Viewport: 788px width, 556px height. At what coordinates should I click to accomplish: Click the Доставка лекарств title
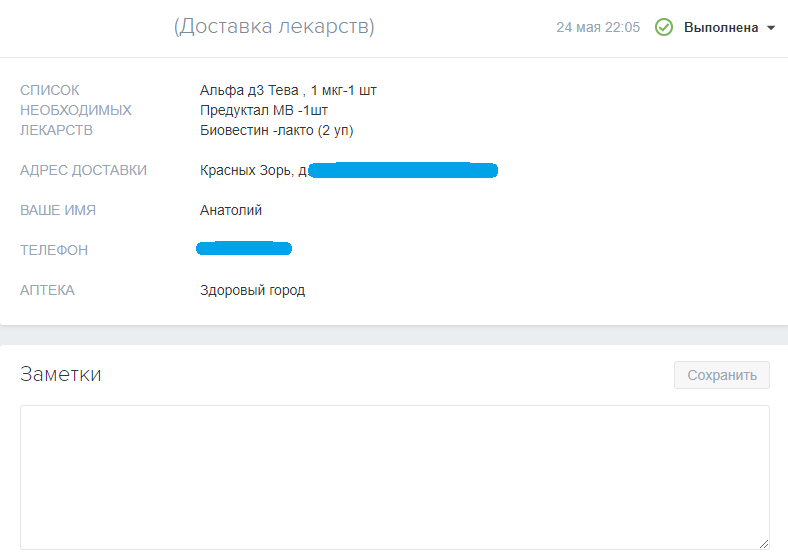pos(274,27)
